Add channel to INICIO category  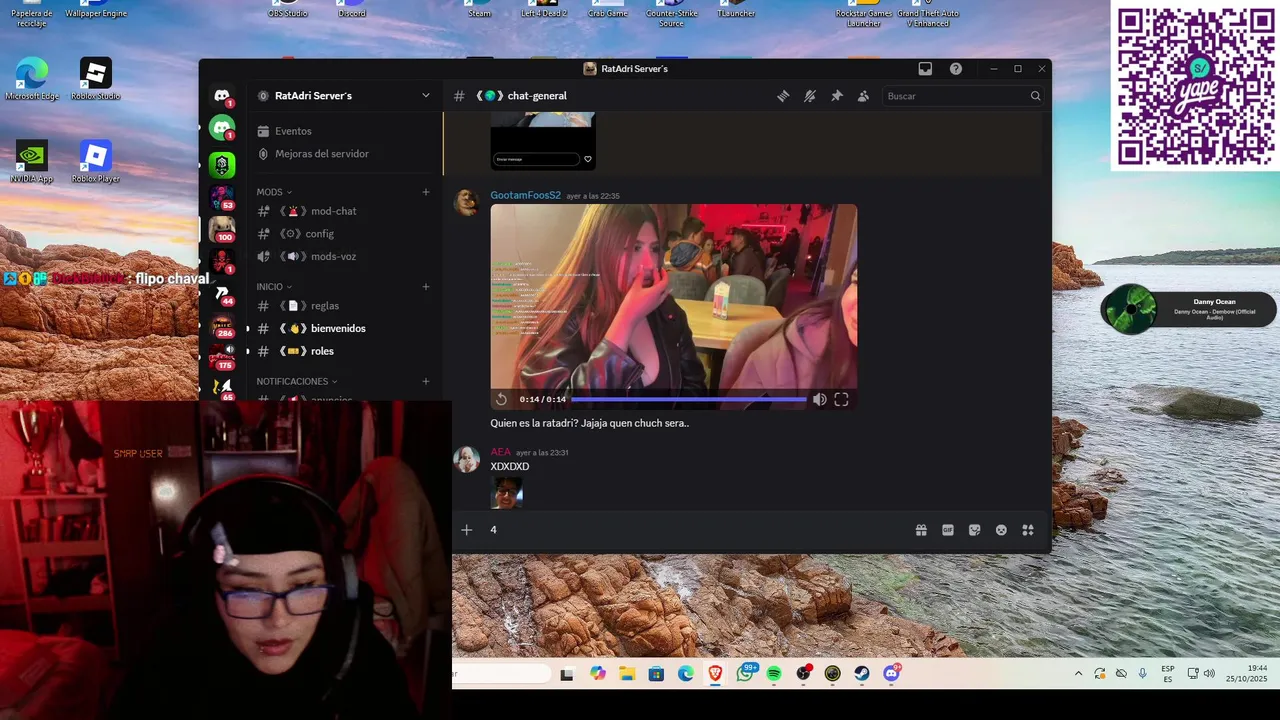426,287
